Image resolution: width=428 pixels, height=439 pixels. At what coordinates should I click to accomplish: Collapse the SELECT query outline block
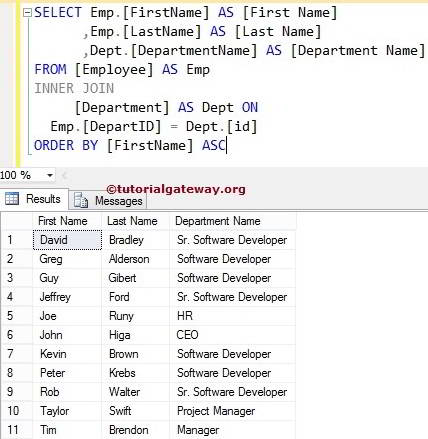click(27, 13)
